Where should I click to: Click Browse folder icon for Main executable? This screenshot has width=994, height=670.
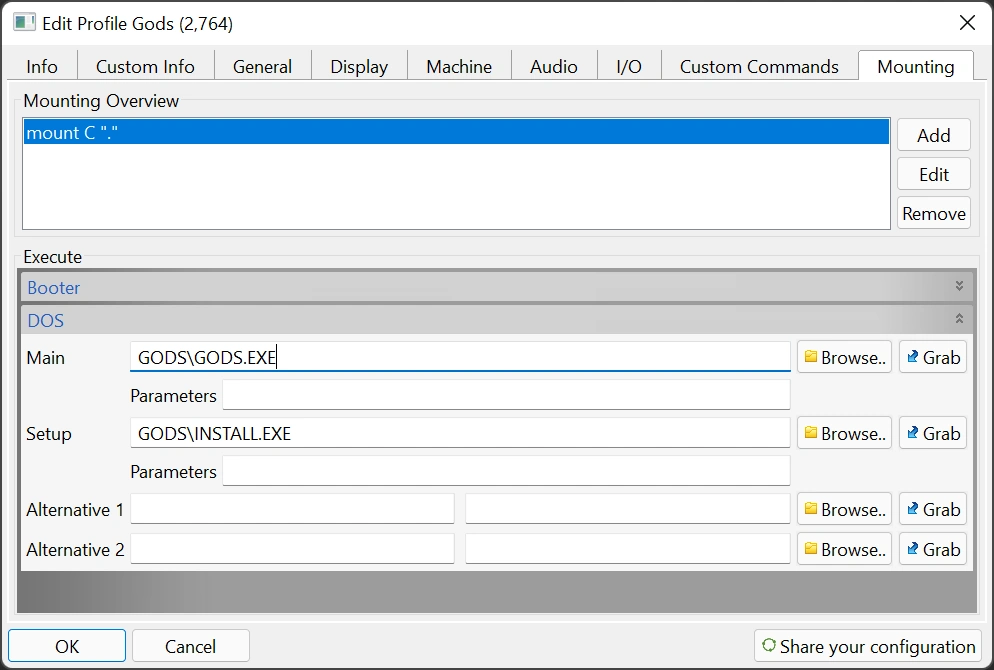pyautogui.click(x=811, y=358)
